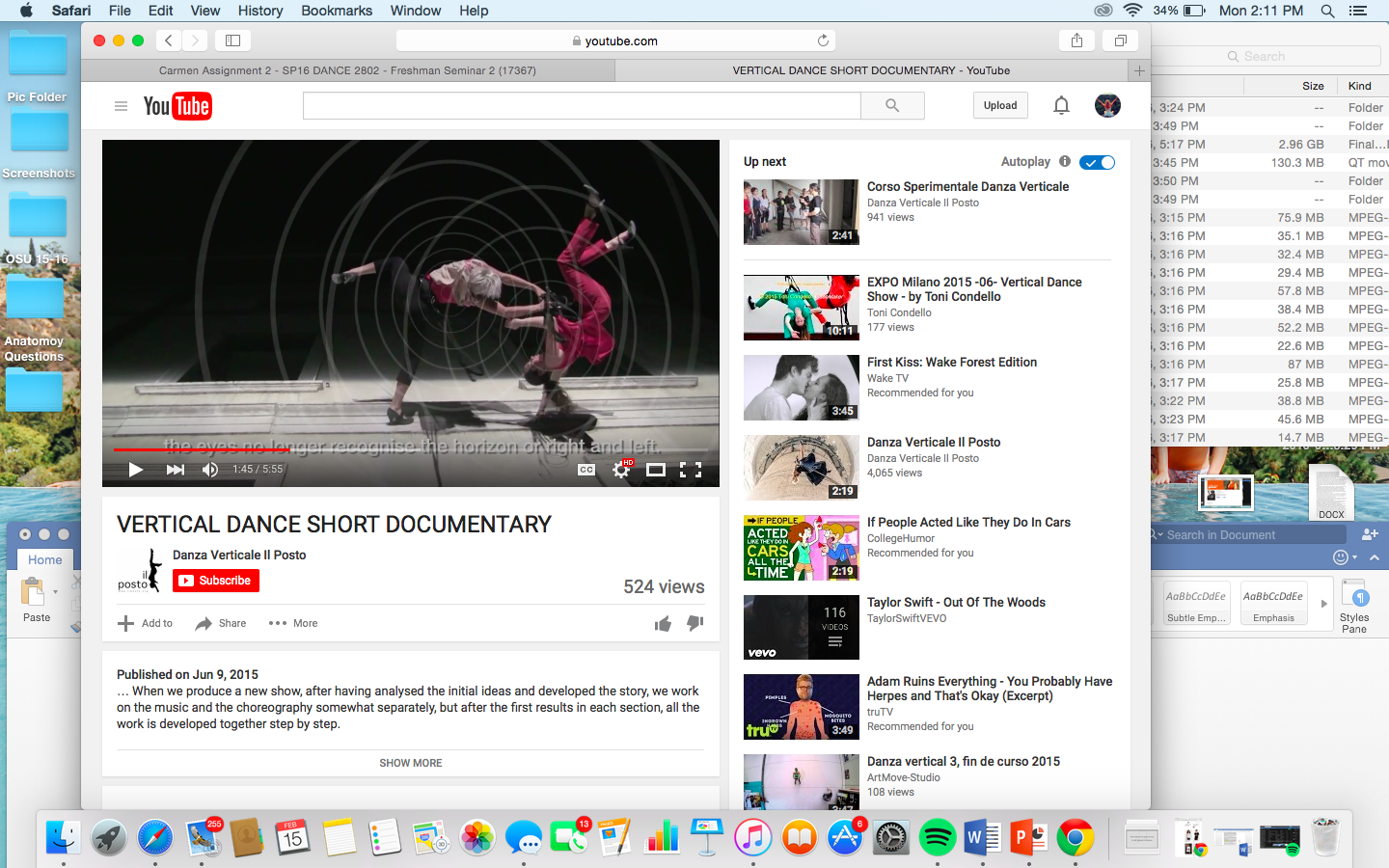Toggle closed captions CC button
This screenshot has height=868, width=1389.
pos(586,470)
